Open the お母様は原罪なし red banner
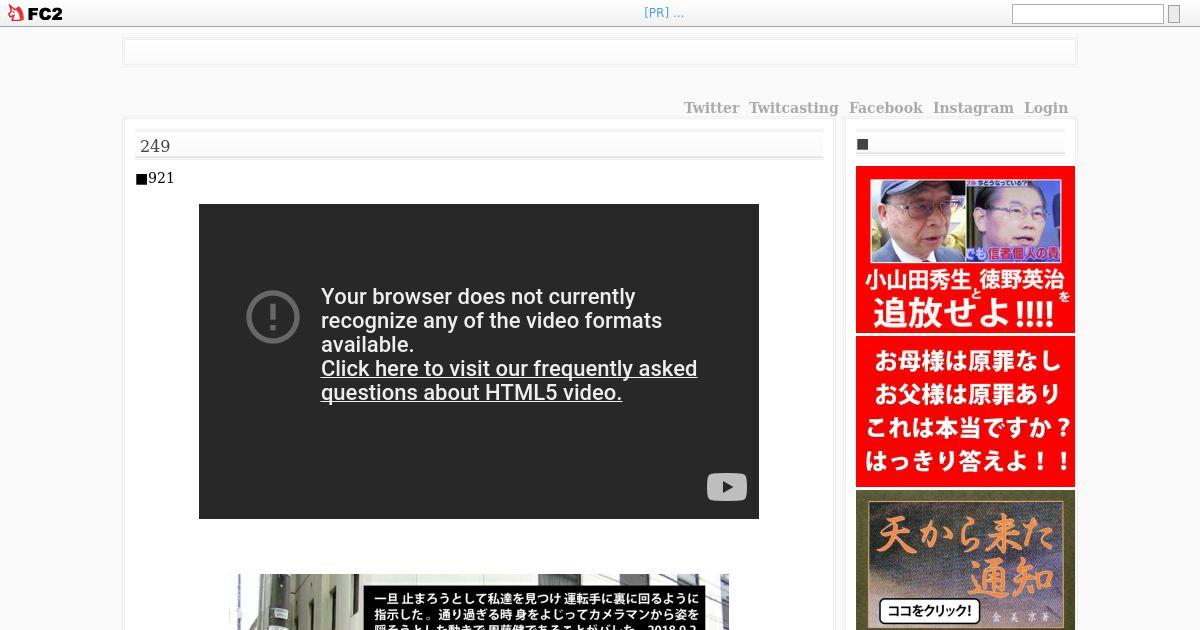 point(965,412)
